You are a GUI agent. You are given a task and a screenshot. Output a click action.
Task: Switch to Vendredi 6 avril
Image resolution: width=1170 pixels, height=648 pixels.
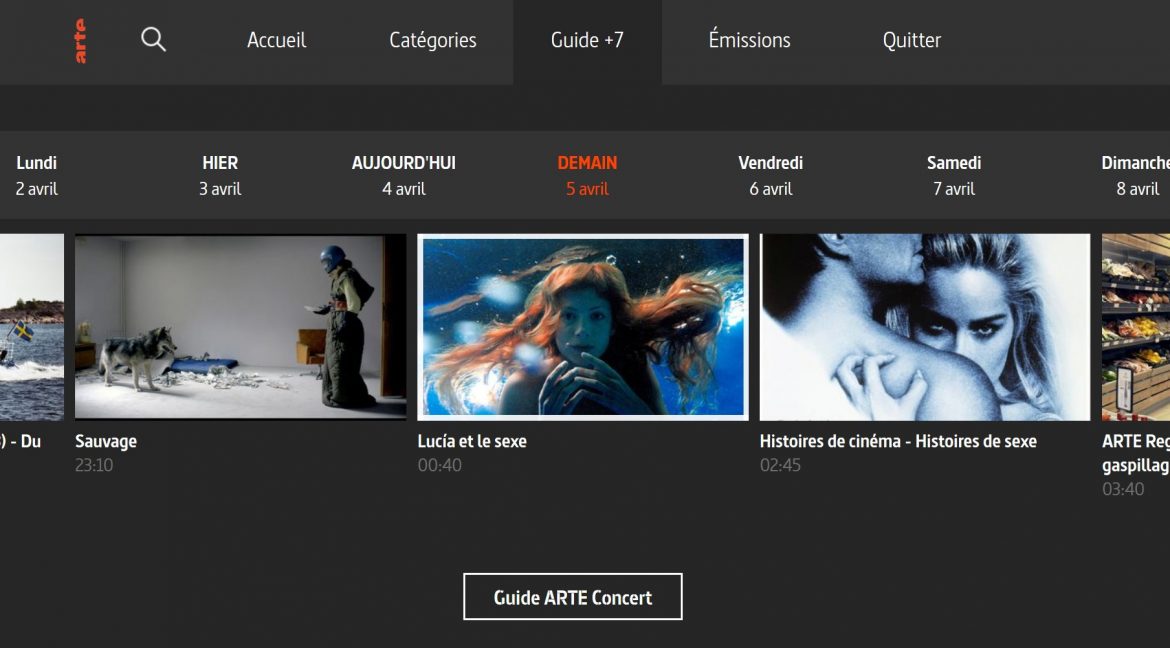[x=771, y=175]
